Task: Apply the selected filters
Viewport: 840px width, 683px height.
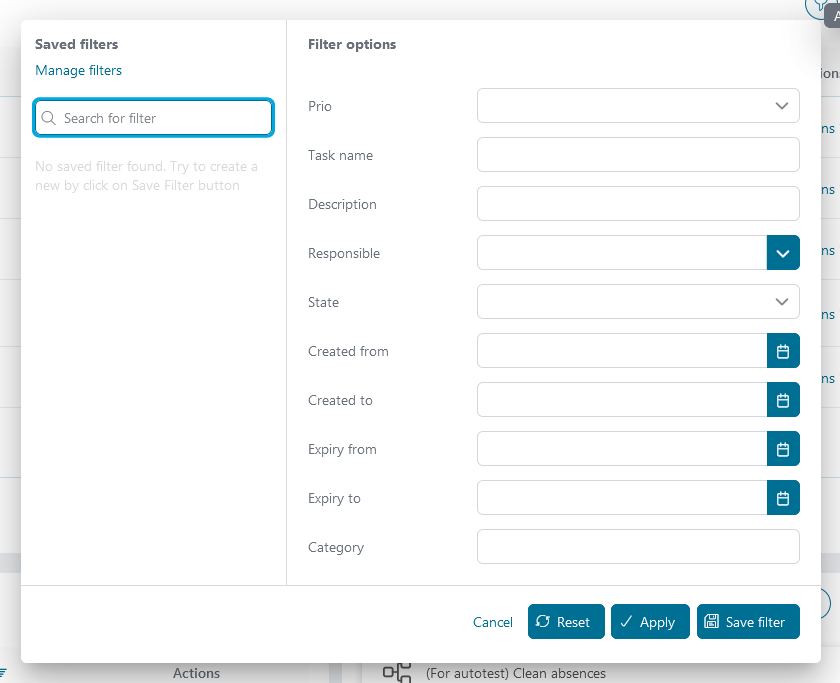Action: [x=650, y=621]
